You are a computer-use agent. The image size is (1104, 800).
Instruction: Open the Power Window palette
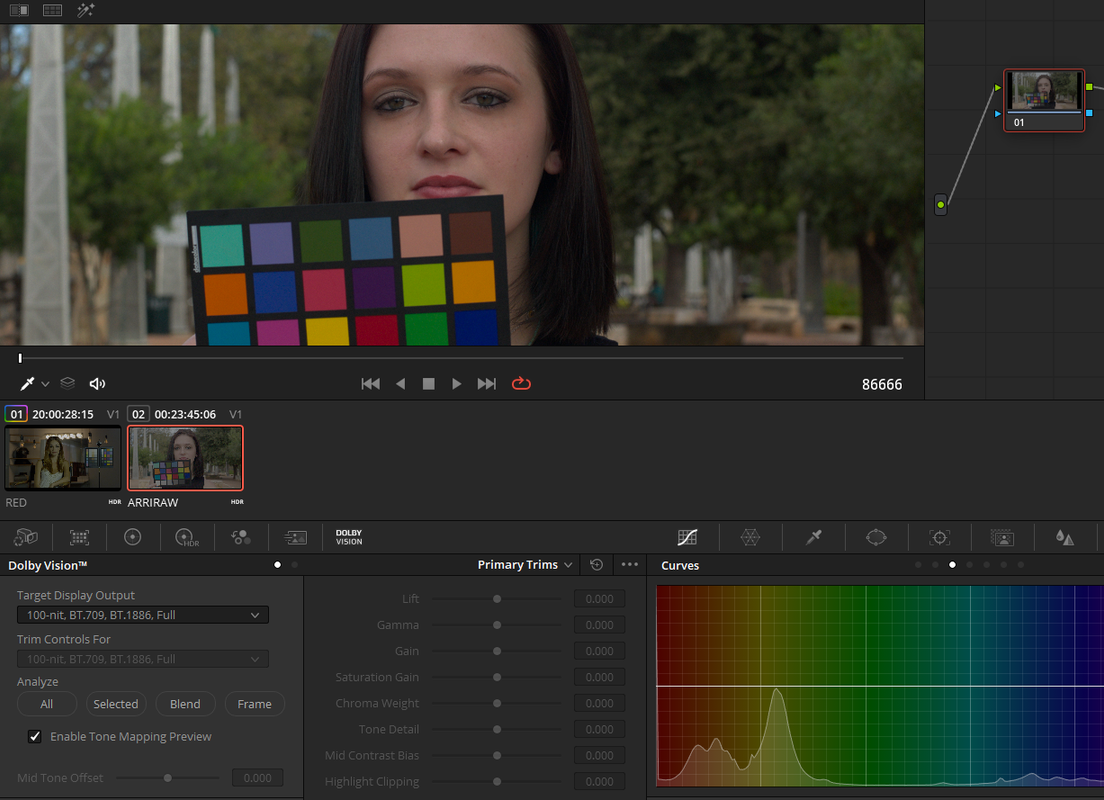[876, 537]
